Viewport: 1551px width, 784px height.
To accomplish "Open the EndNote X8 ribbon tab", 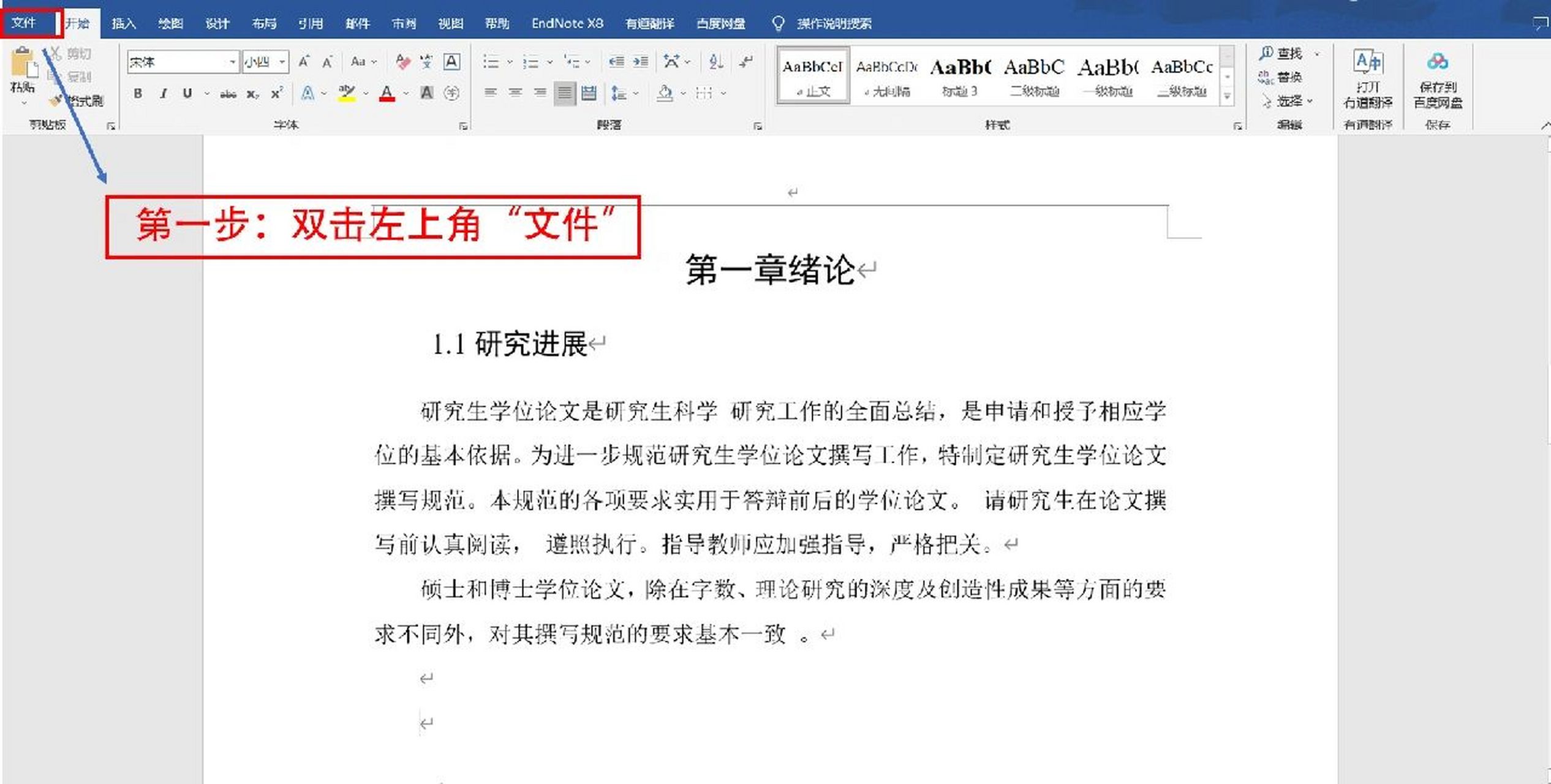I will point(567,23).
